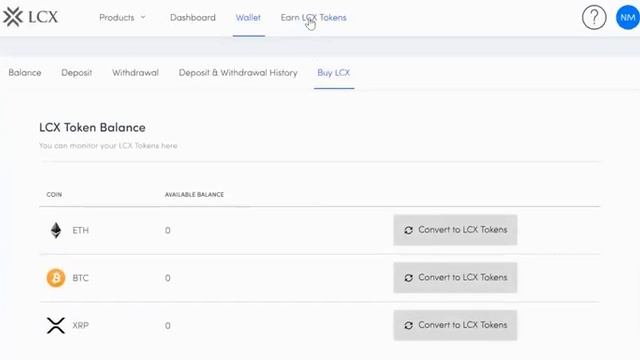
Task: Convert ETH to LCX Tokens
Action: click(455, 230)
